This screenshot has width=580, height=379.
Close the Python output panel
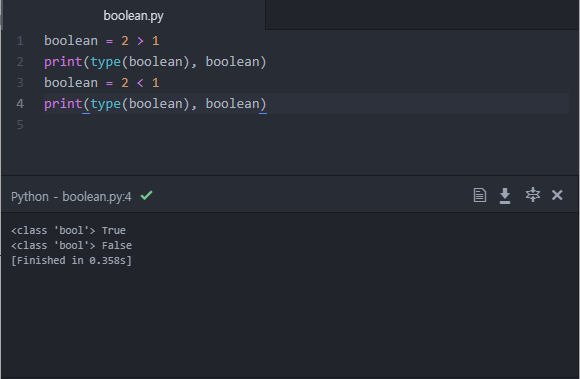(557, 195)
